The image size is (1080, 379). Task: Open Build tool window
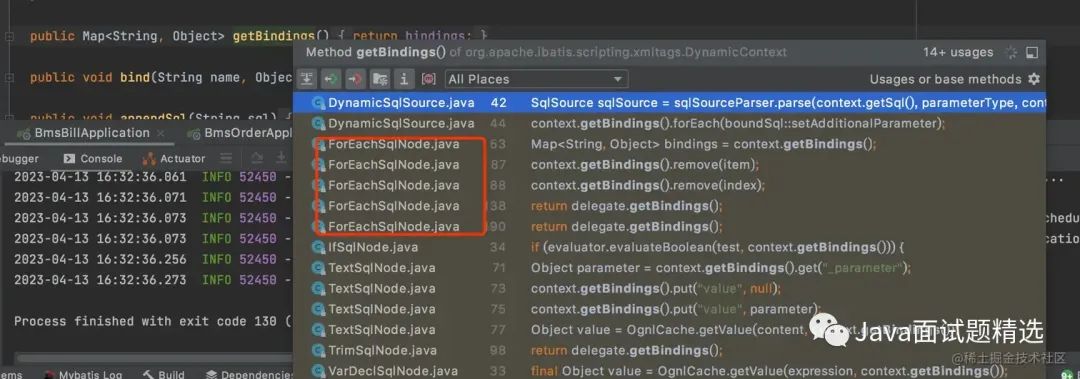point(163,375)
